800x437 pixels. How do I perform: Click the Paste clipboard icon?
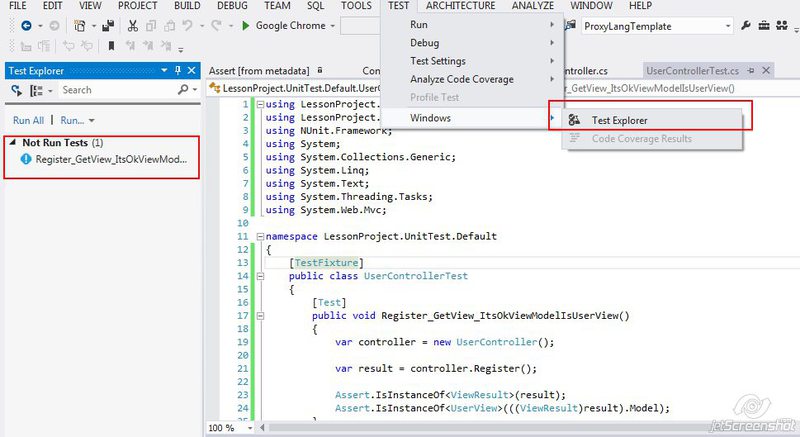click(169, 25)
